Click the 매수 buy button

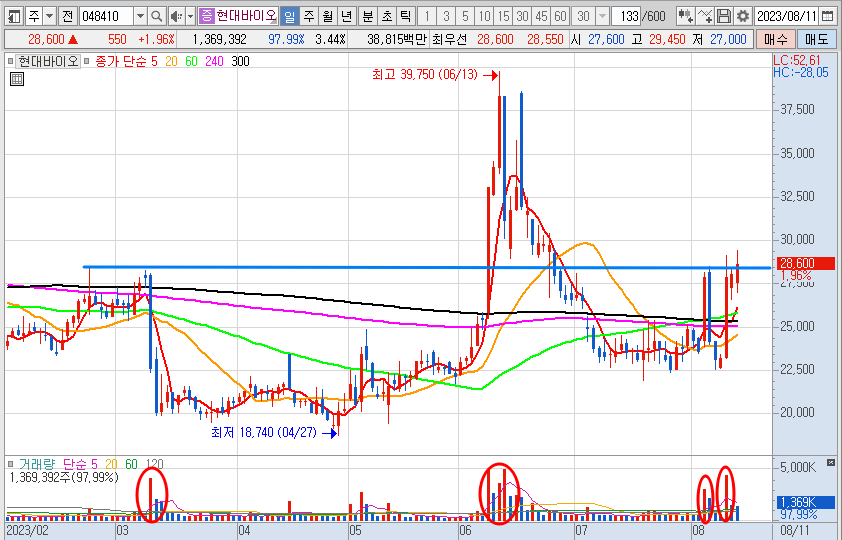click(x=775, y=39)
